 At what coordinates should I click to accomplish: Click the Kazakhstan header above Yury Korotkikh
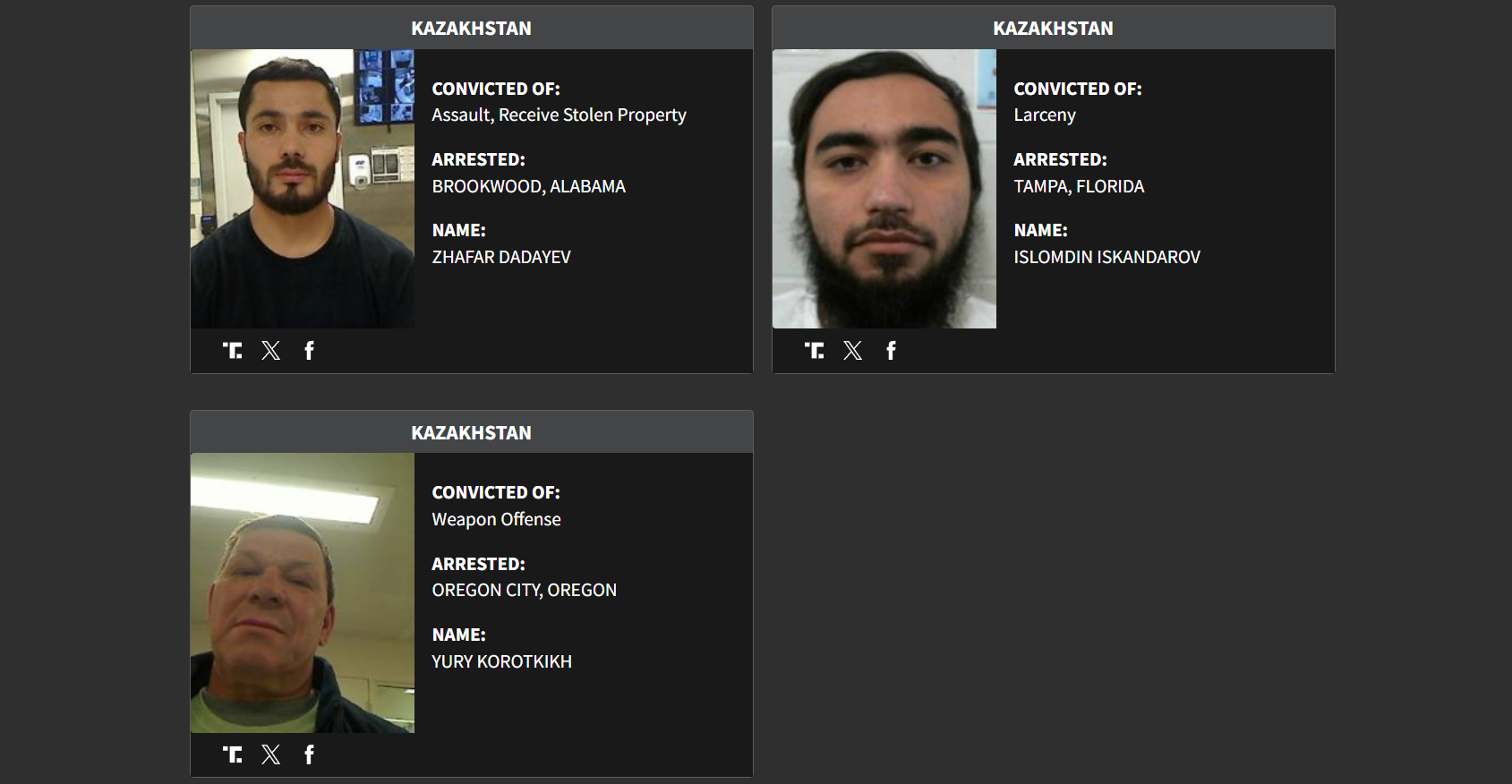pyautogui.click(x=471, y=433)
